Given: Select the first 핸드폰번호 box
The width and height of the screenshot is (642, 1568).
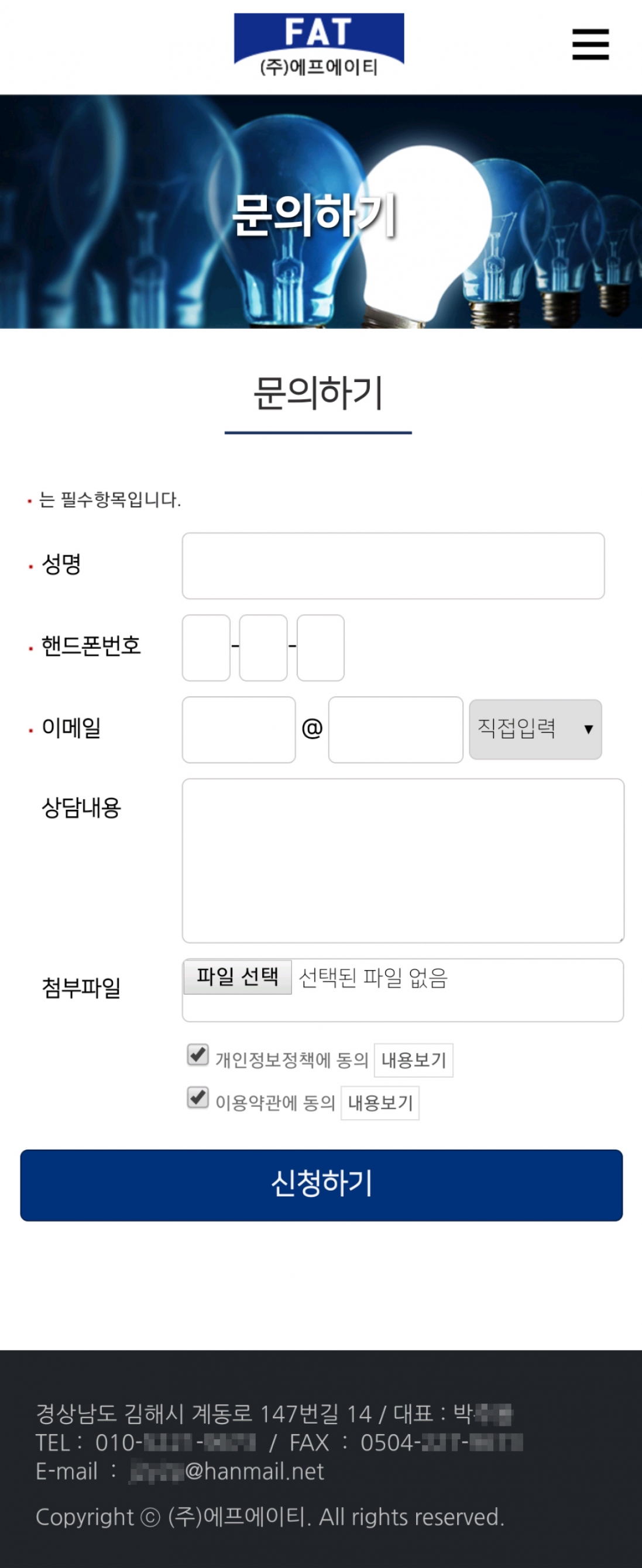Looking at the screenshot, I should point(206,648).
